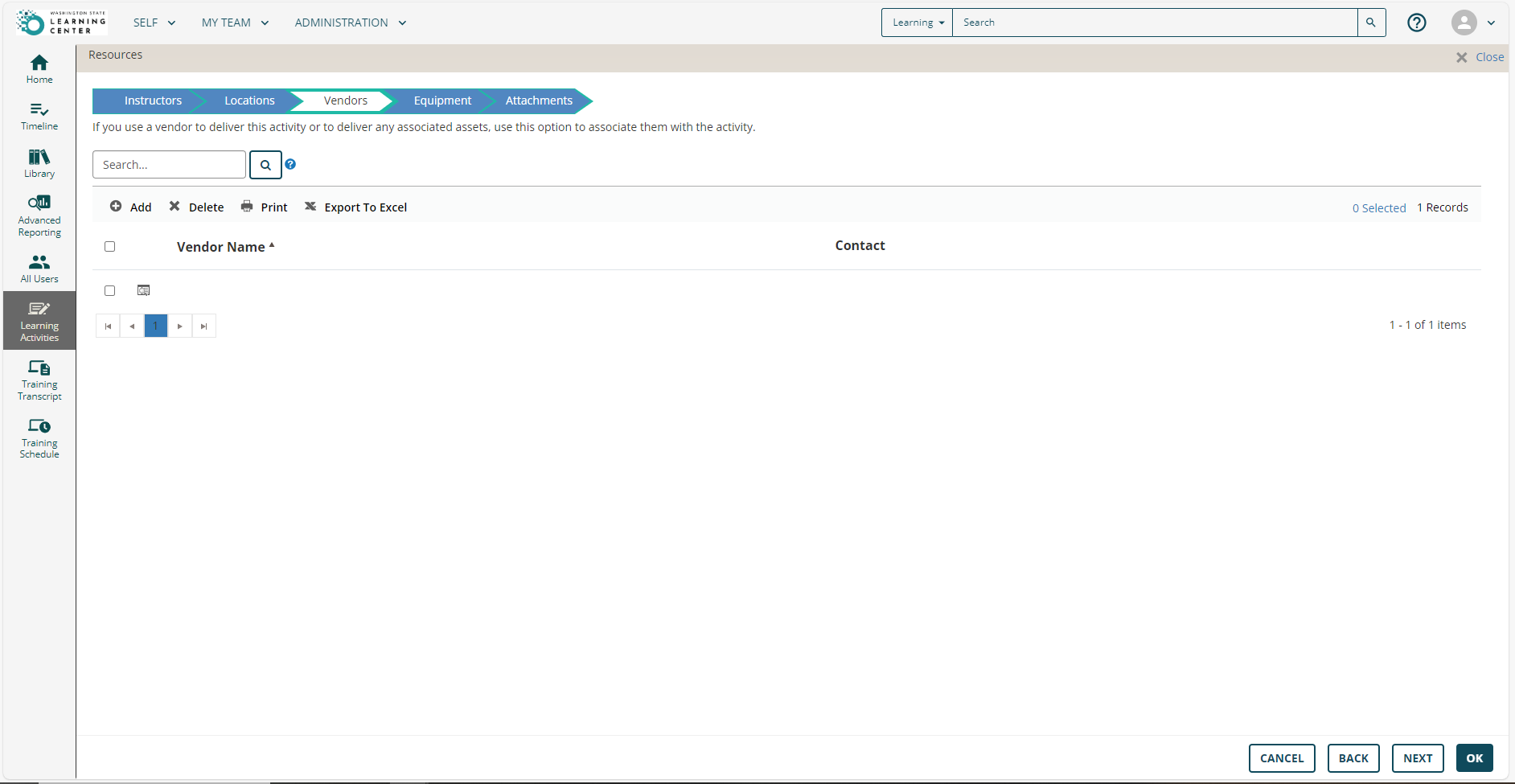Go to the first page of results

pos(108,326)
